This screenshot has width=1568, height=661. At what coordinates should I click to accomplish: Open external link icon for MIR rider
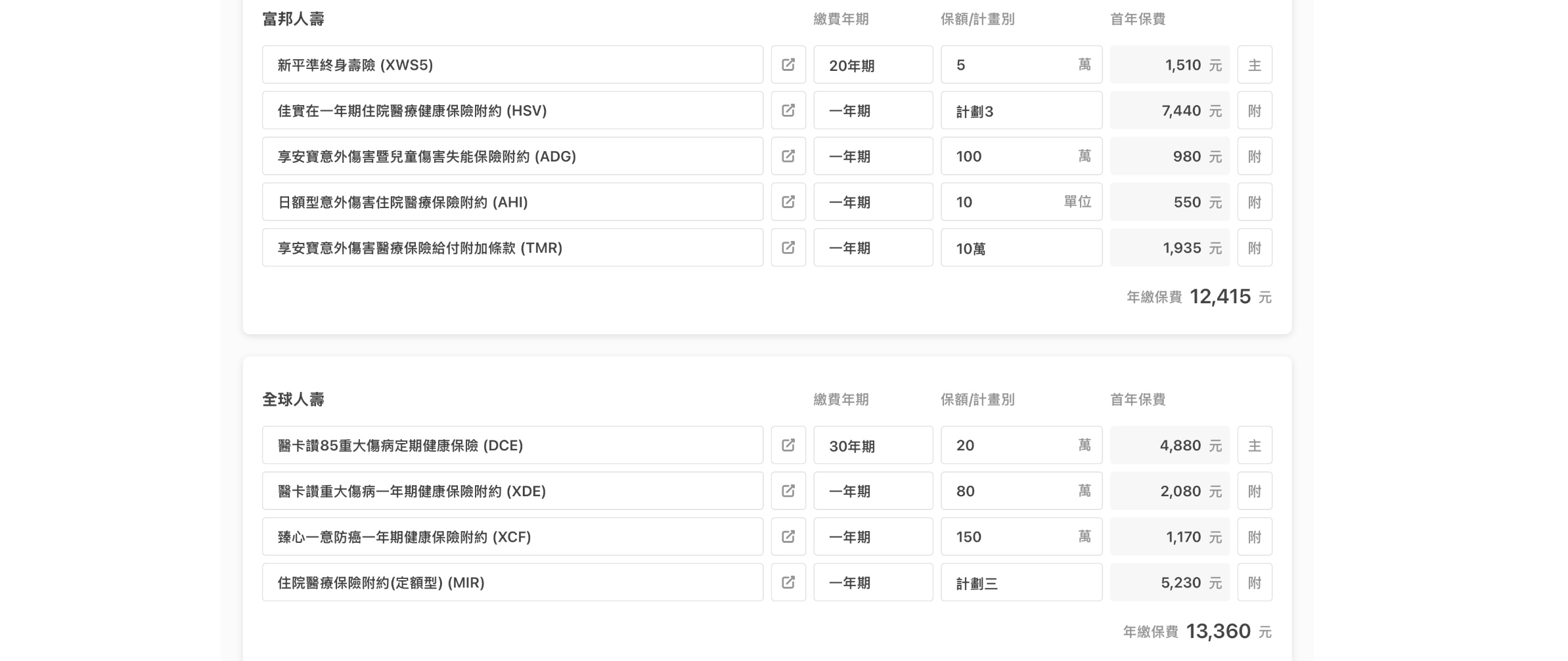point(788,582)
